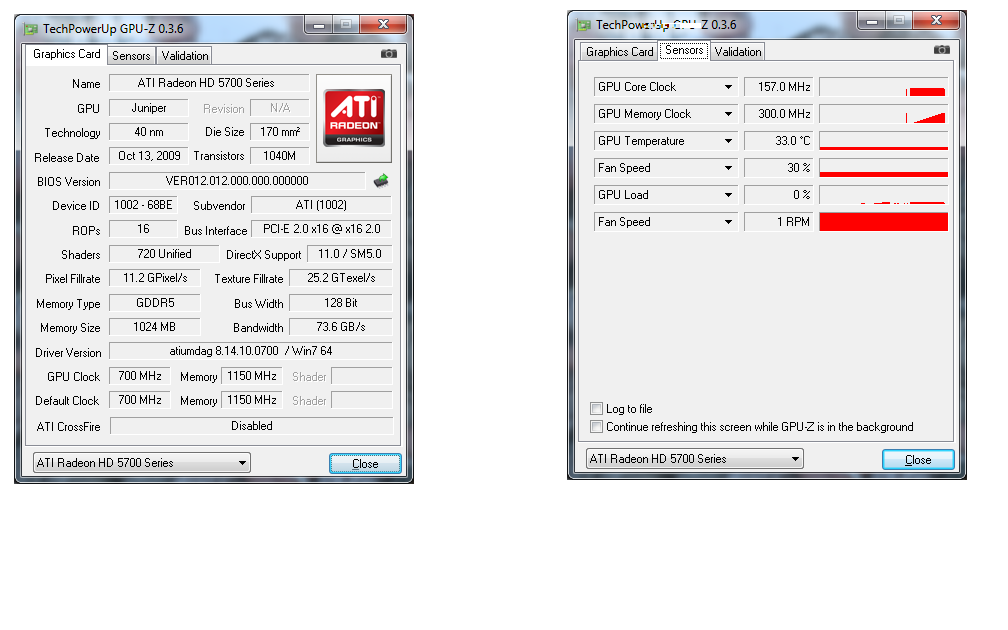Close the right GPU-Z window with X
1008x630 pixels.
click(936, 21)
